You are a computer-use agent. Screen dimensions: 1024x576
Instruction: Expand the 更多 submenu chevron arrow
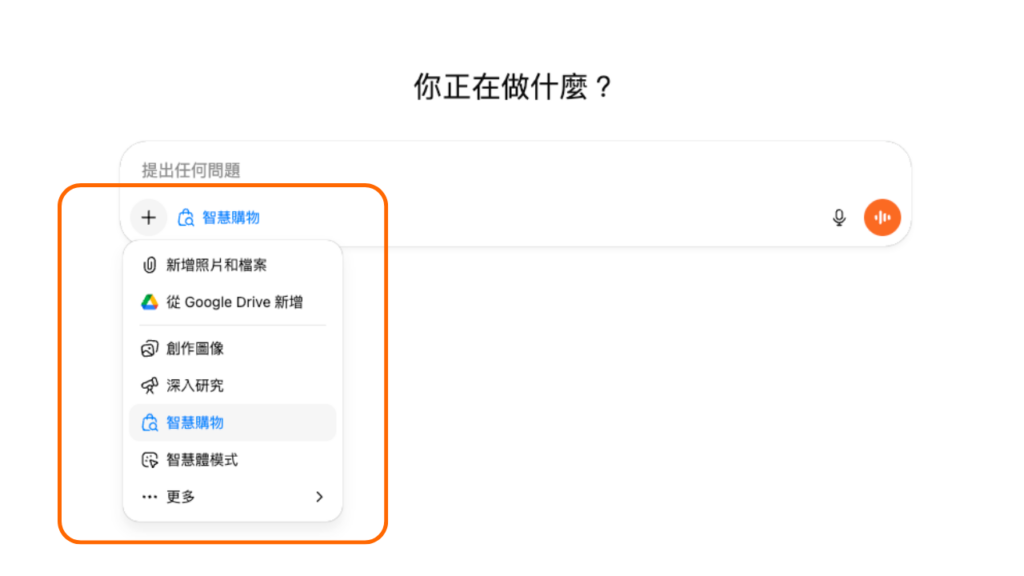[x=319, y=497]
